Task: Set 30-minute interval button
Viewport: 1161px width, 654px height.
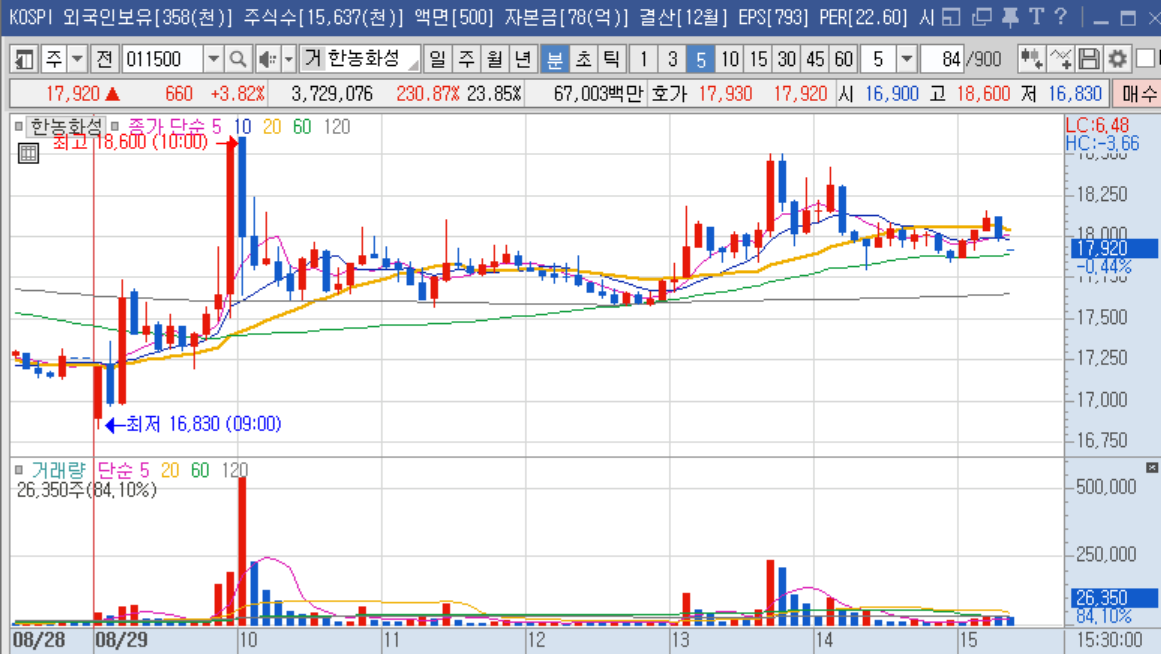Action: pyautogui.click(x=786, y=59)
